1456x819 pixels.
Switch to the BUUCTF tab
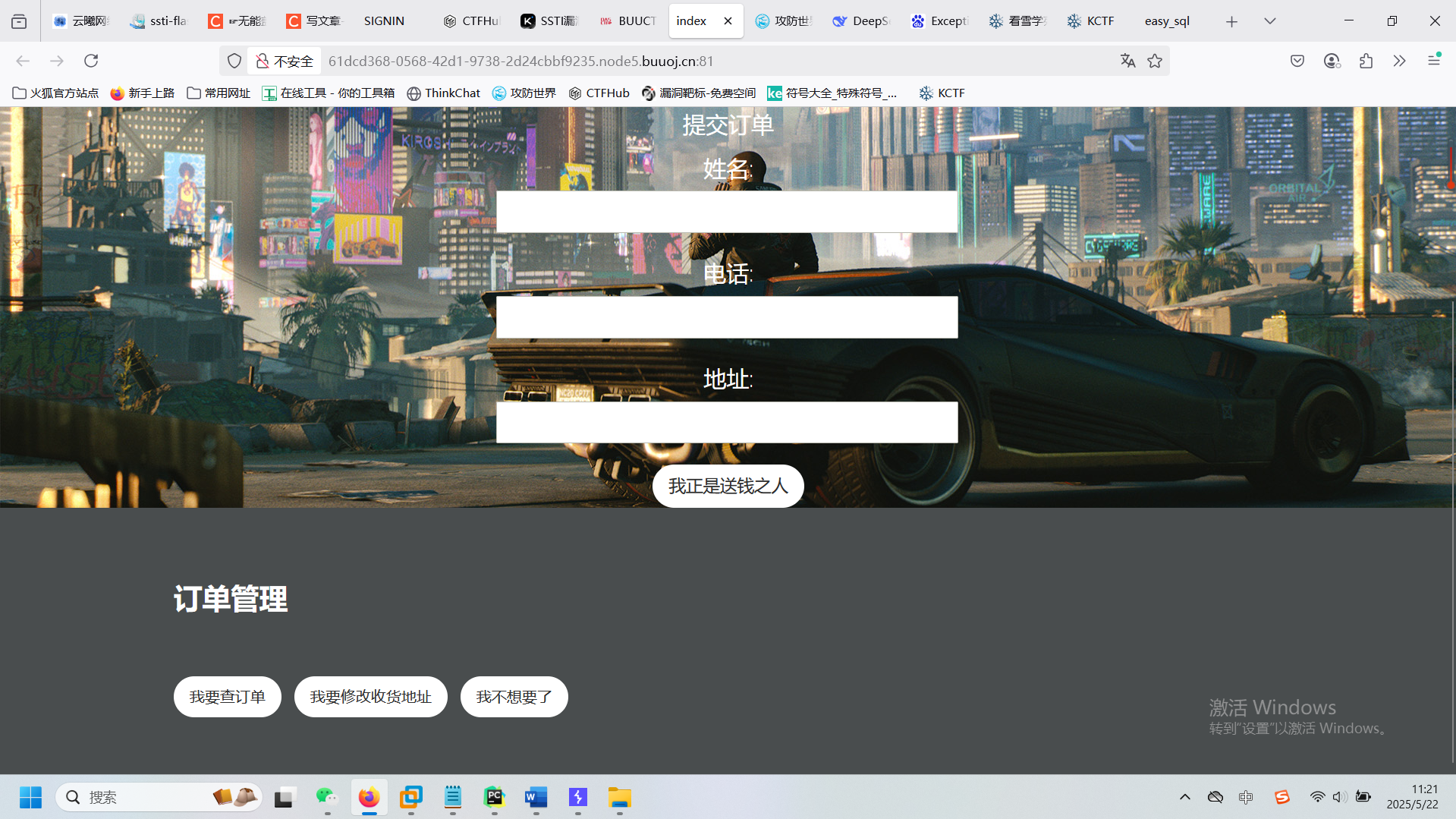[x=627, y=21]
